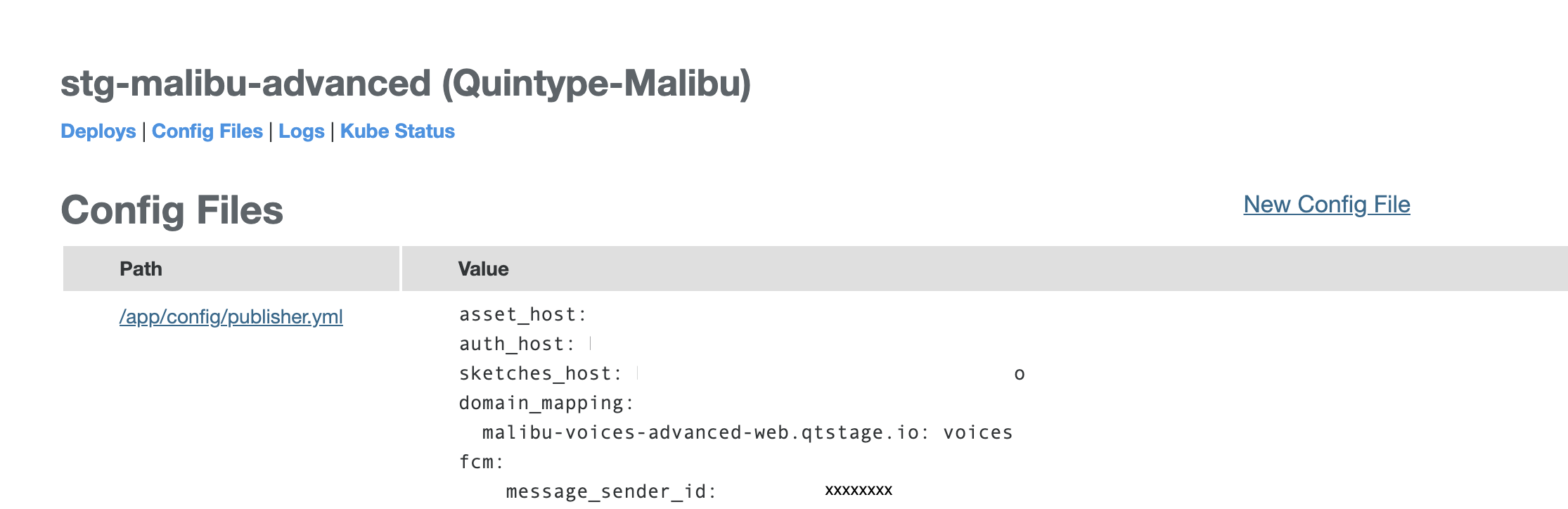Open /app/config/publisher.yml config file

pos(231,317)
